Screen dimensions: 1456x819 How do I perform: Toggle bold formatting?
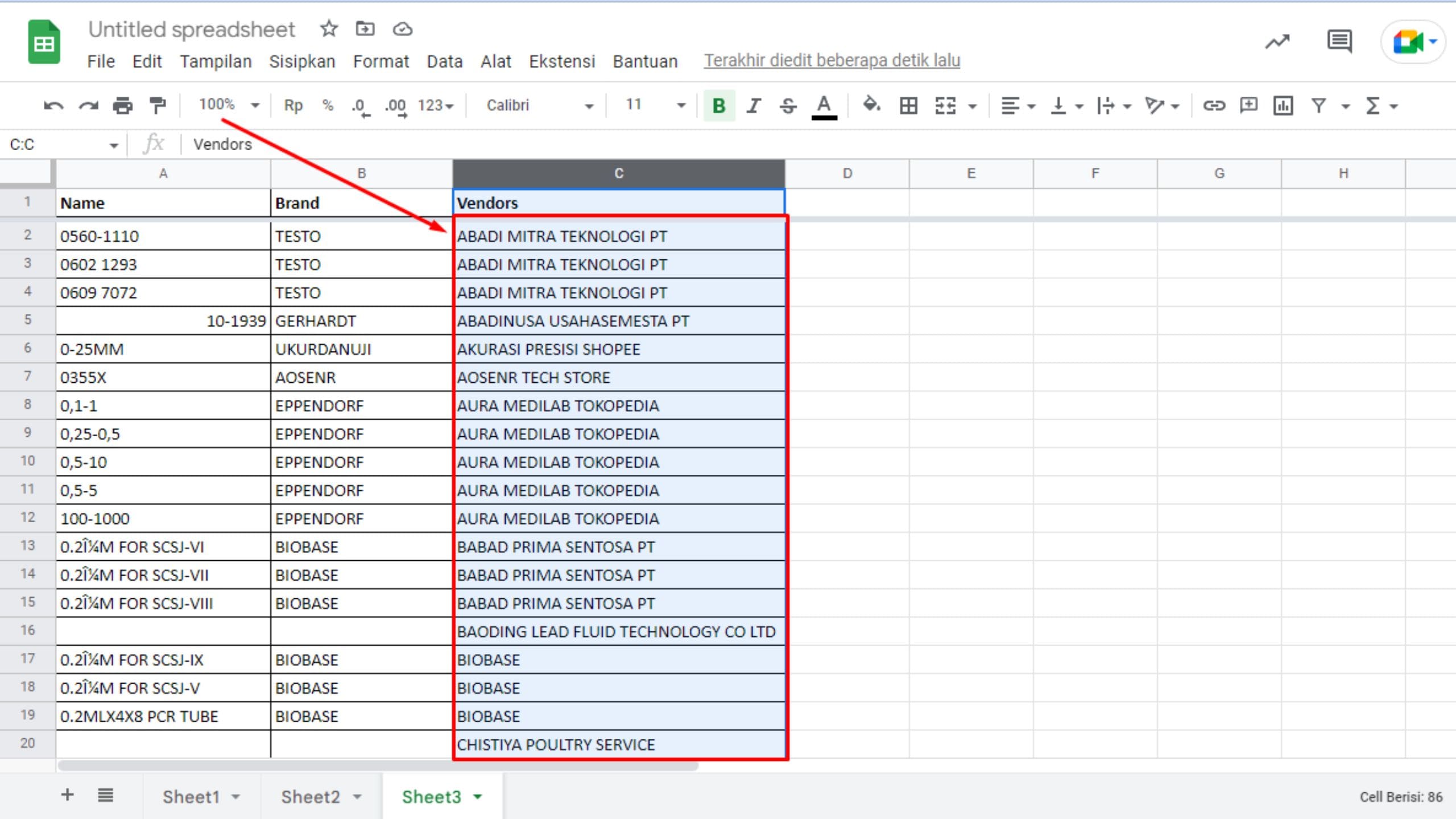pos(719,106)
